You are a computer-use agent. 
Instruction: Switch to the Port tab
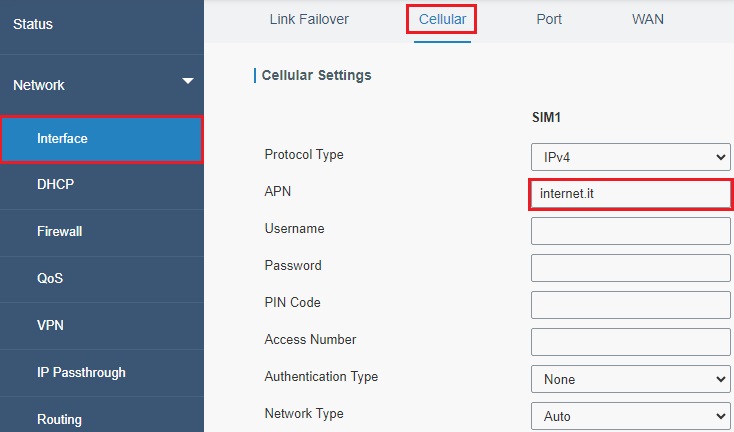pos(549,19)
